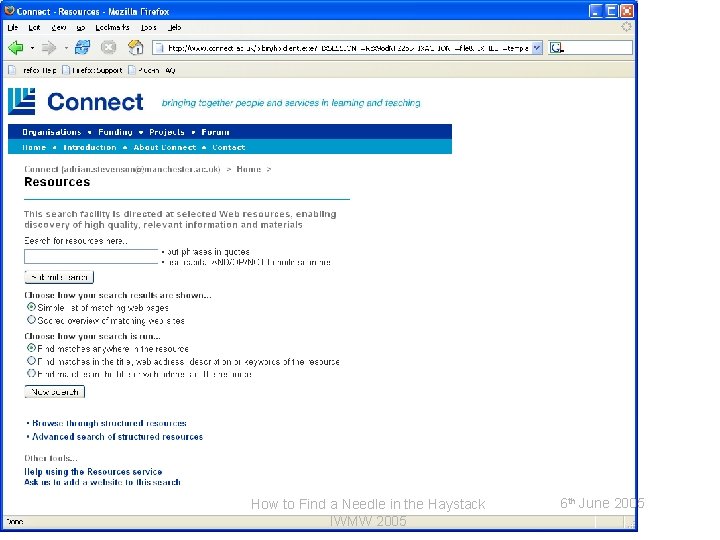Open Ask us to add a website link
720x540 pixels.
[x=102, y=482]
